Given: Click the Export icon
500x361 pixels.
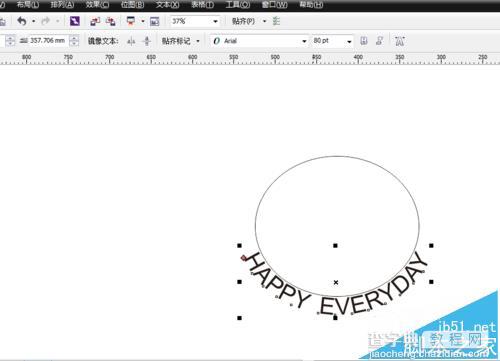Looking at the screenshot, I should click(110, 21).
